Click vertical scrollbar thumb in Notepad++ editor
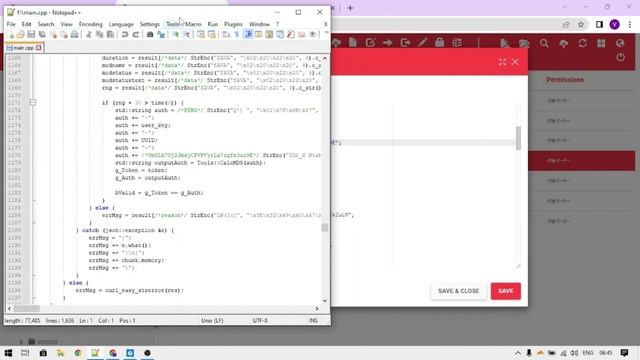The height and width of the screenshot is (360, 640). tap(324, 227)
